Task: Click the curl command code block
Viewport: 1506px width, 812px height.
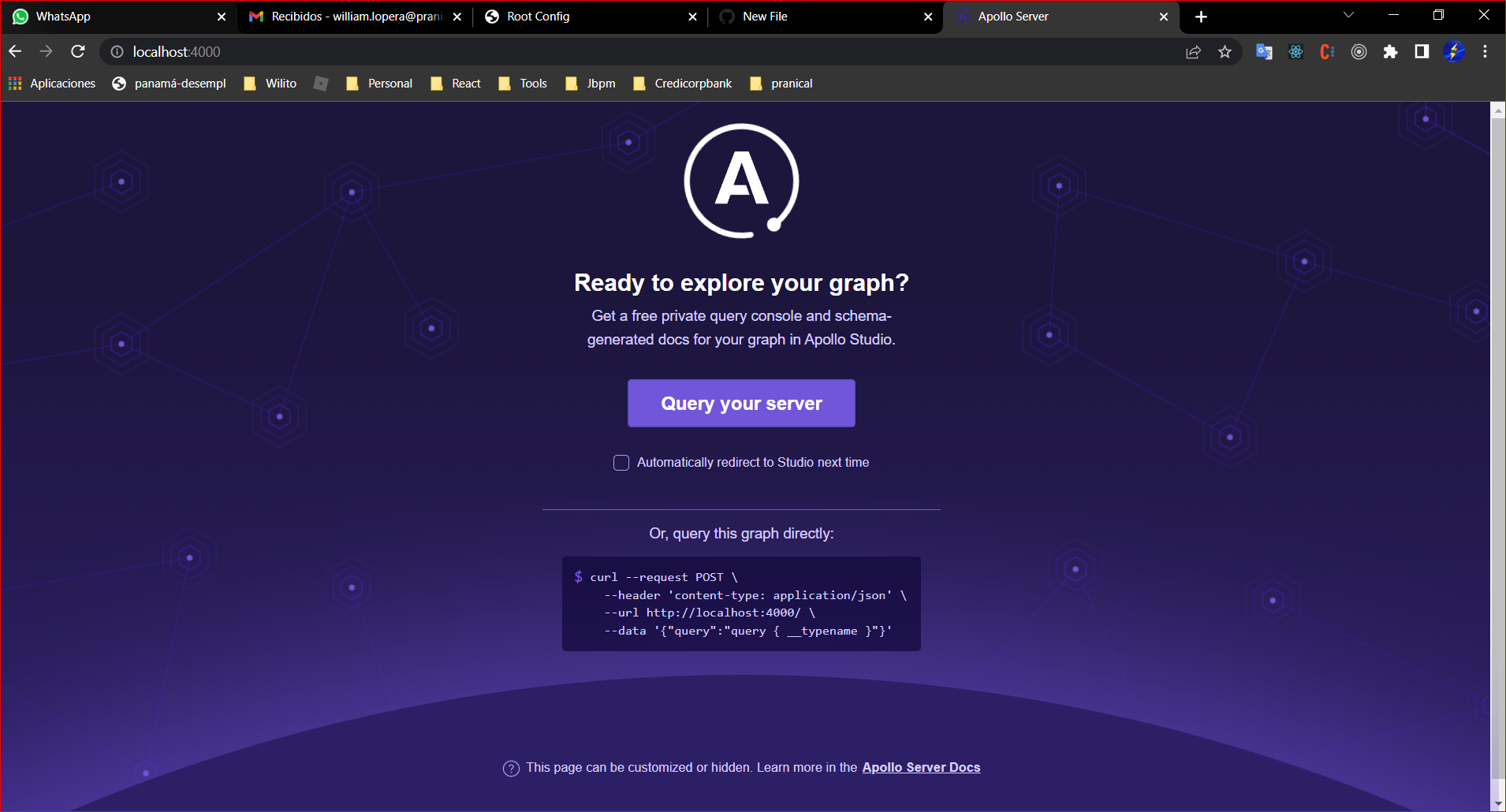Action: (741, 604)
